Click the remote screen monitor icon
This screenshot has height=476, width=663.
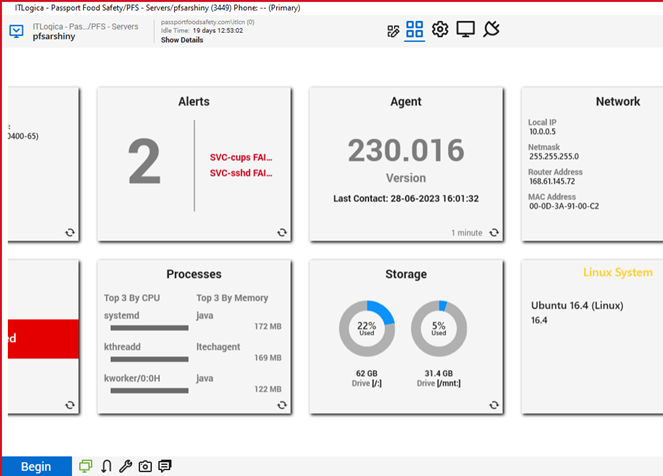(x=465, y=30)
